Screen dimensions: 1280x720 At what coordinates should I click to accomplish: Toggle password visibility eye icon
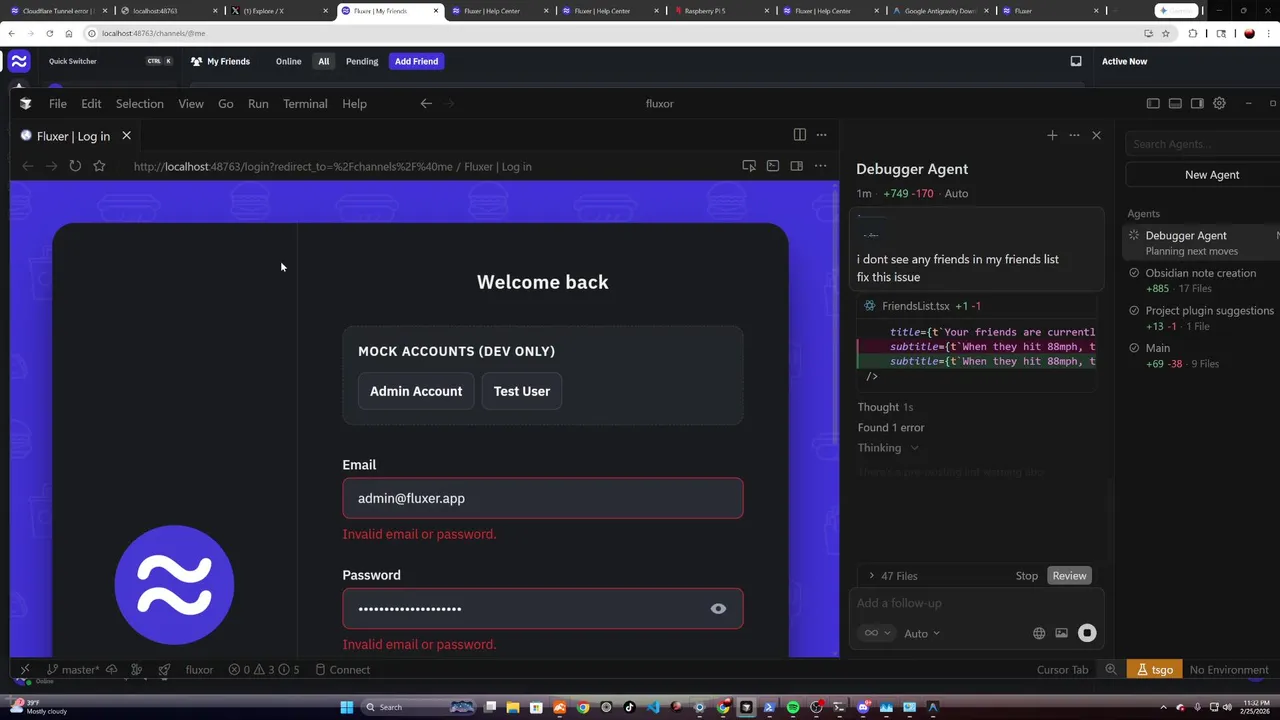pos(718,608)
